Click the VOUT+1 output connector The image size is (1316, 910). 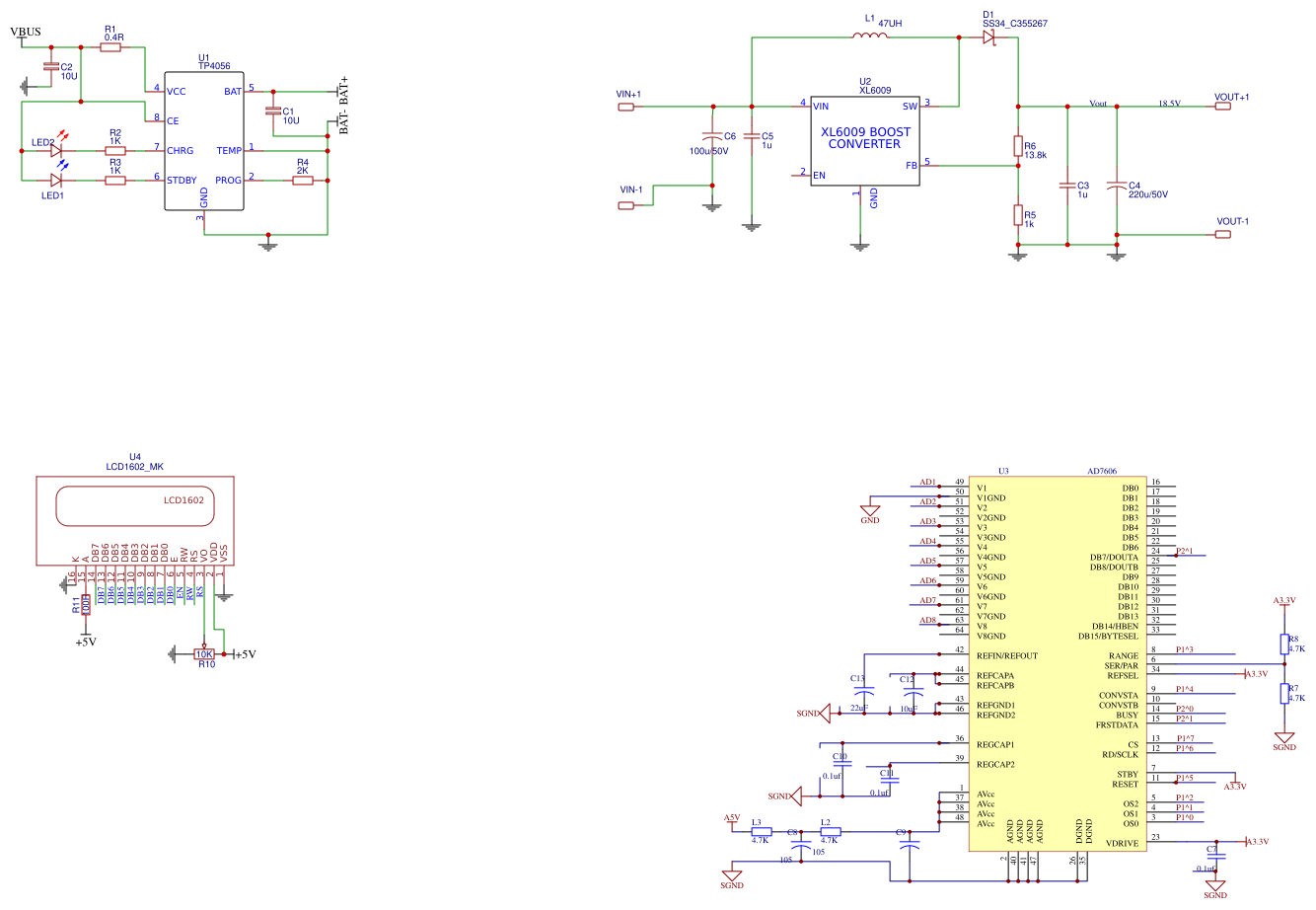tap(1223, 107)
